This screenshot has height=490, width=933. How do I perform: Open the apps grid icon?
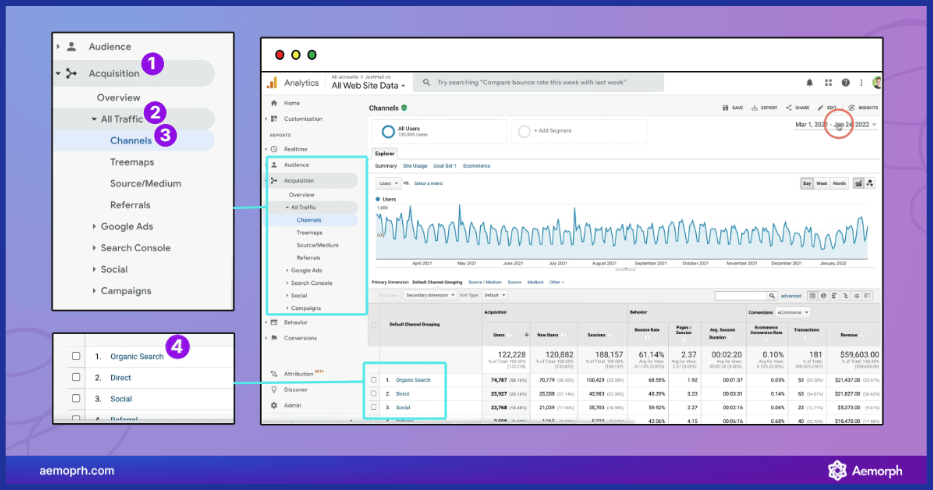(x=827, y=83)
